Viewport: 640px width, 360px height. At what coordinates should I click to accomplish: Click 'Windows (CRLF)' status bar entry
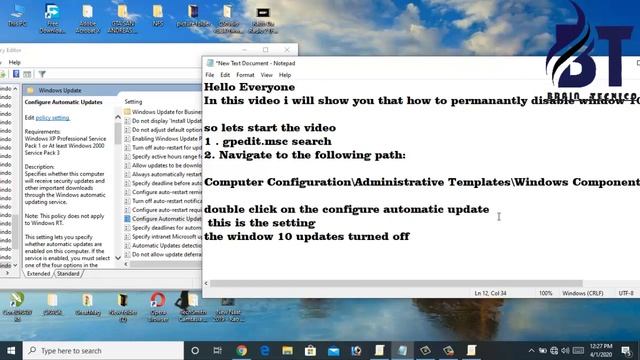click(x=582, y=293)
